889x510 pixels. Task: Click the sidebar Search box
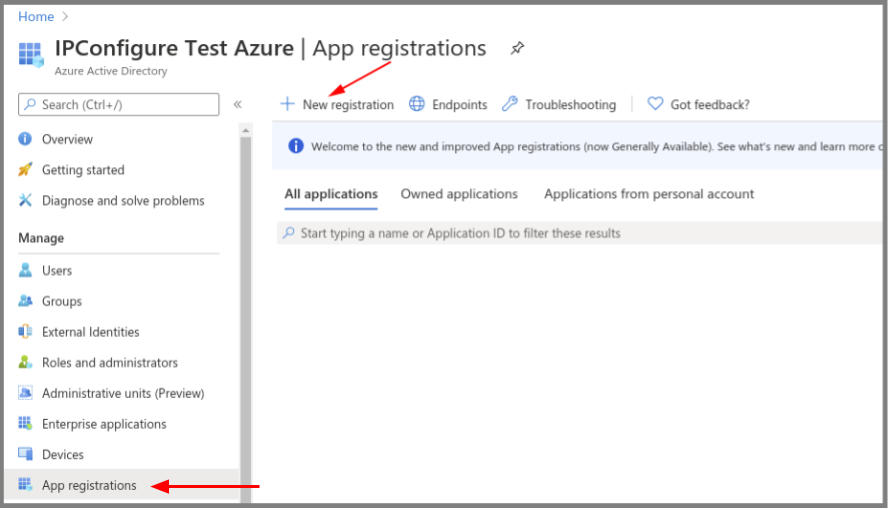pos(119,104)
